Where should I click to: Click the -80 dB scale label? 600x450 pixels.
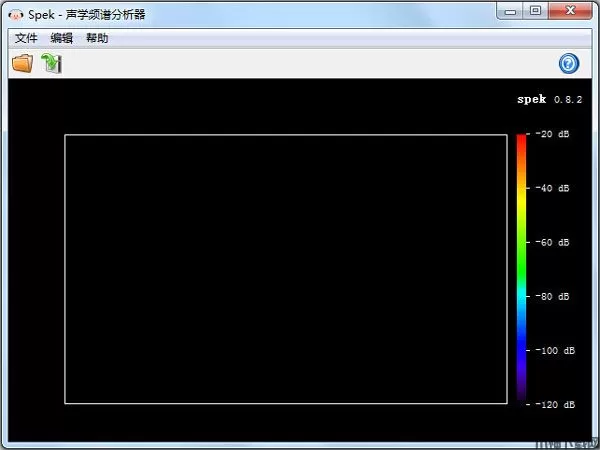(x=552, y=297)
